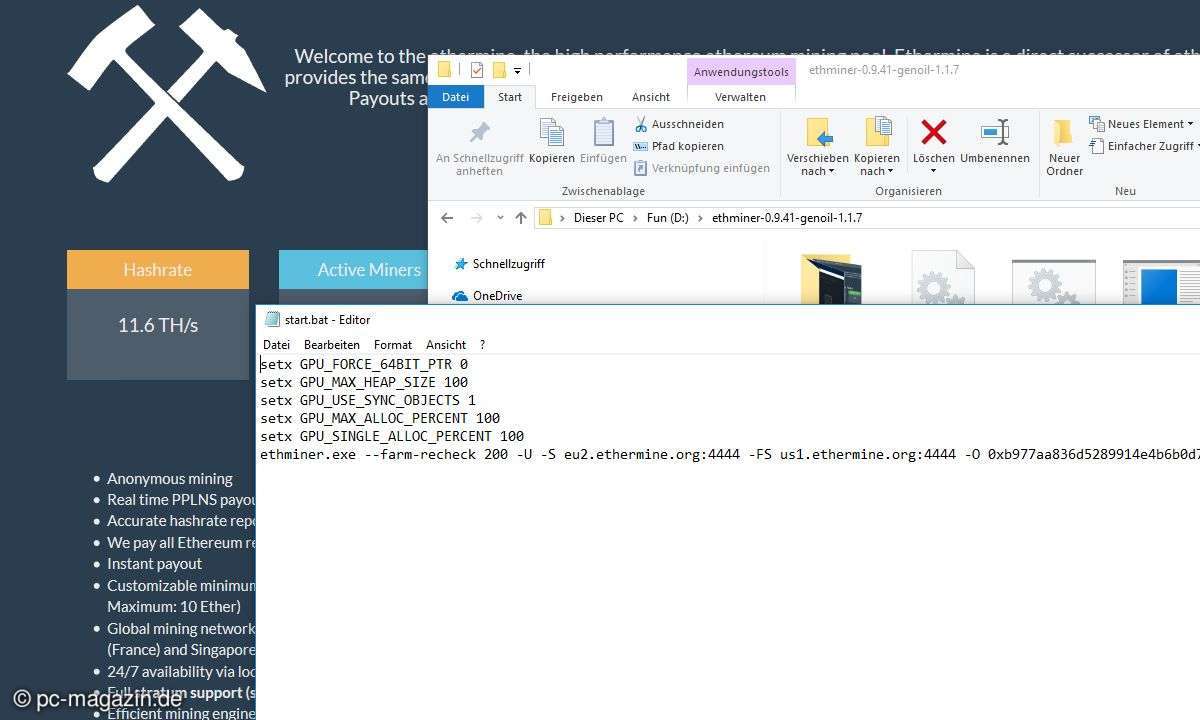The width and height of the screenshot is (1200, 720).
Task: Open Format menu in Editor
Action: point(393,344)
